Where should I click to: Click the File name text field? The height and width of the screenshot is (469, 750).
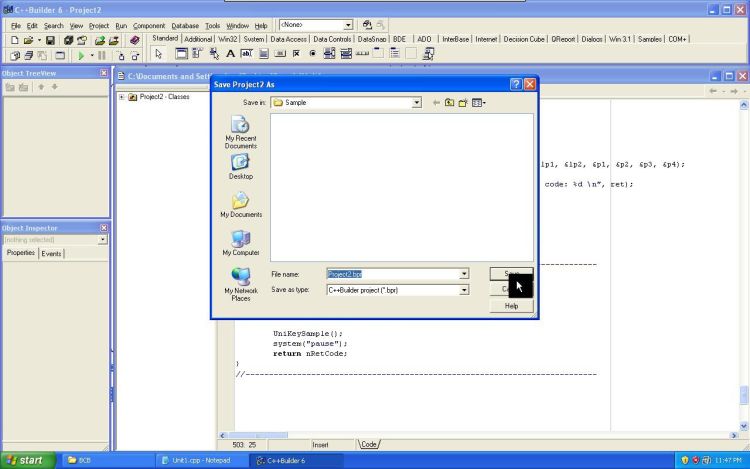point(393,274)
